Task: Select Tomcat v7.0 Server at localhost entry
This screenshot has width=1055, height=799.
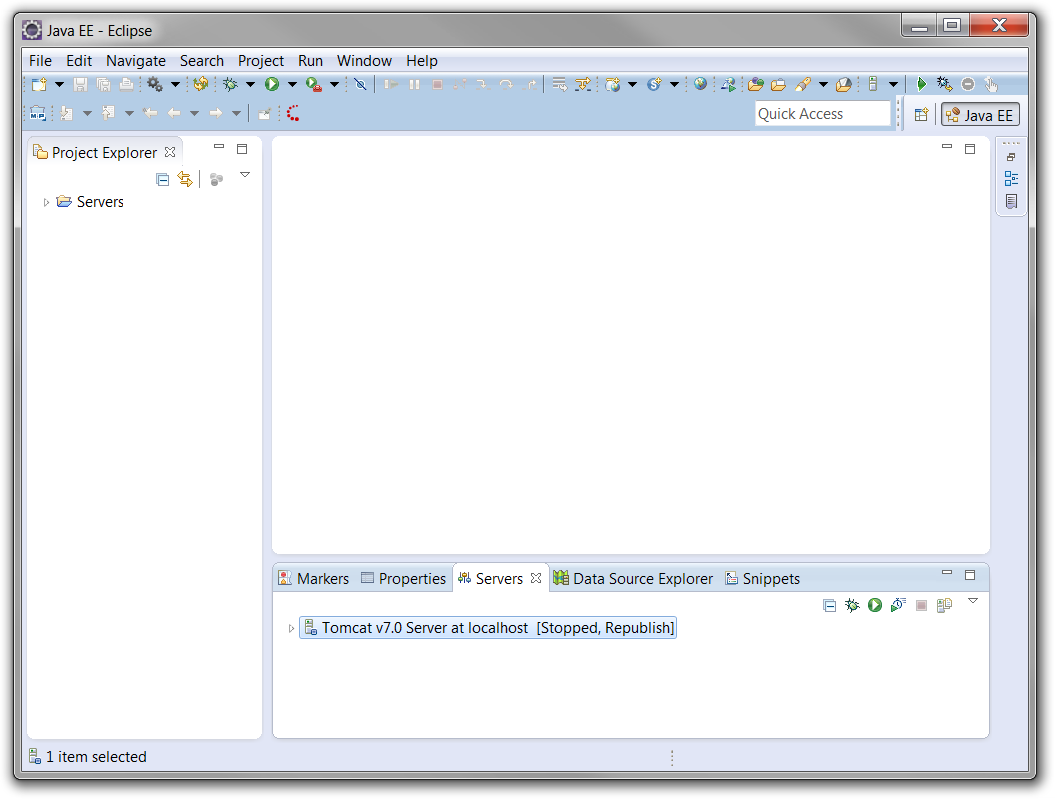Action: pyautogui.click(x=497, y=629)
